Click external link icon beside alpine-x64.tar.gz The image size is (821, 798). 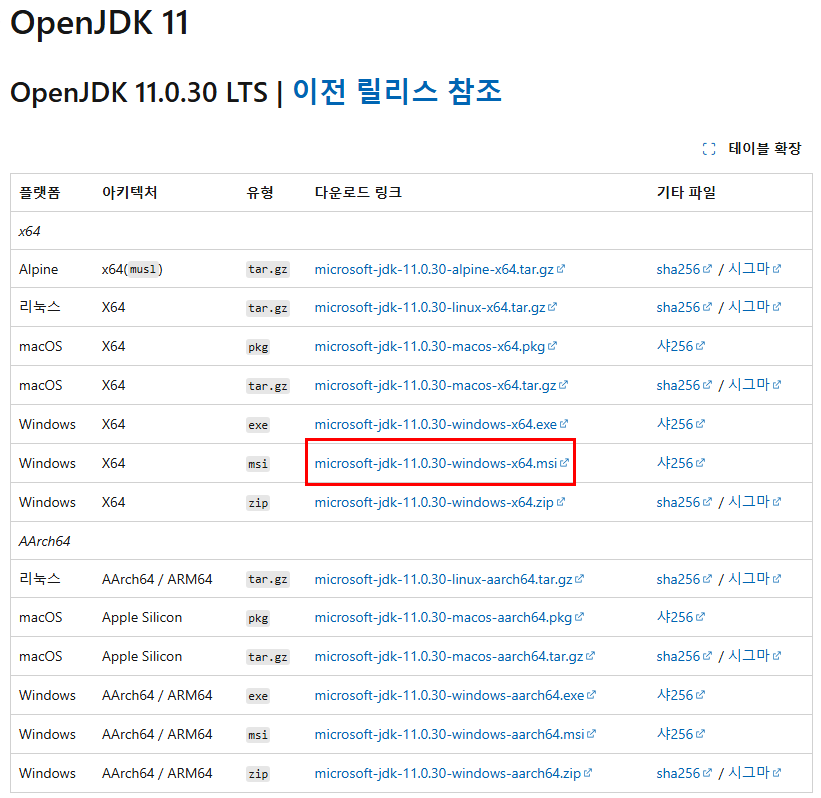coord(562,268)
